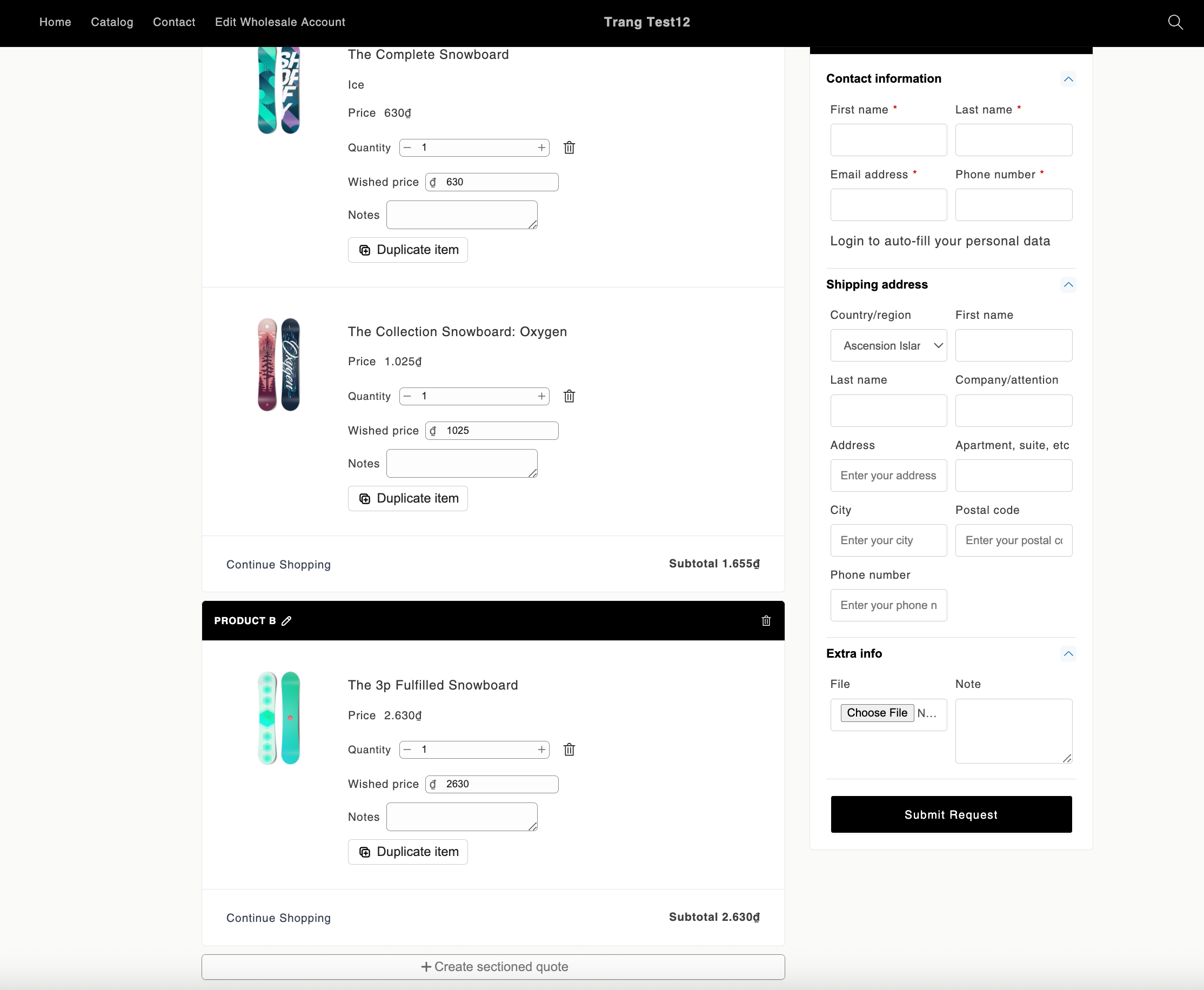Delete The Collection Snowboard: Oxygen item
1204x990 pixels.
click(x=569, y=396)
